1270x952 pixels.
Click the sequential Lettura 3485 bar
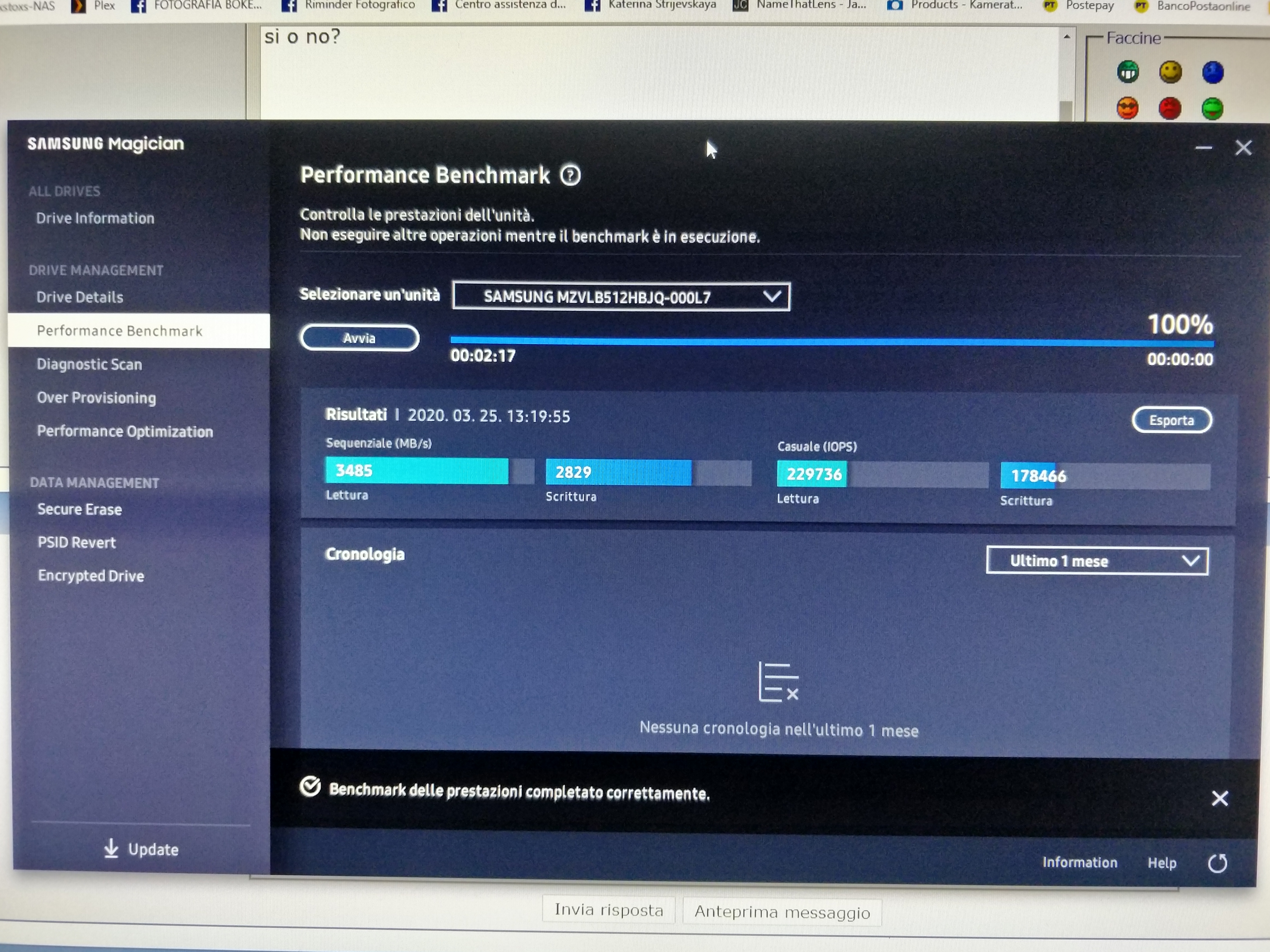[x=429, y=470]
